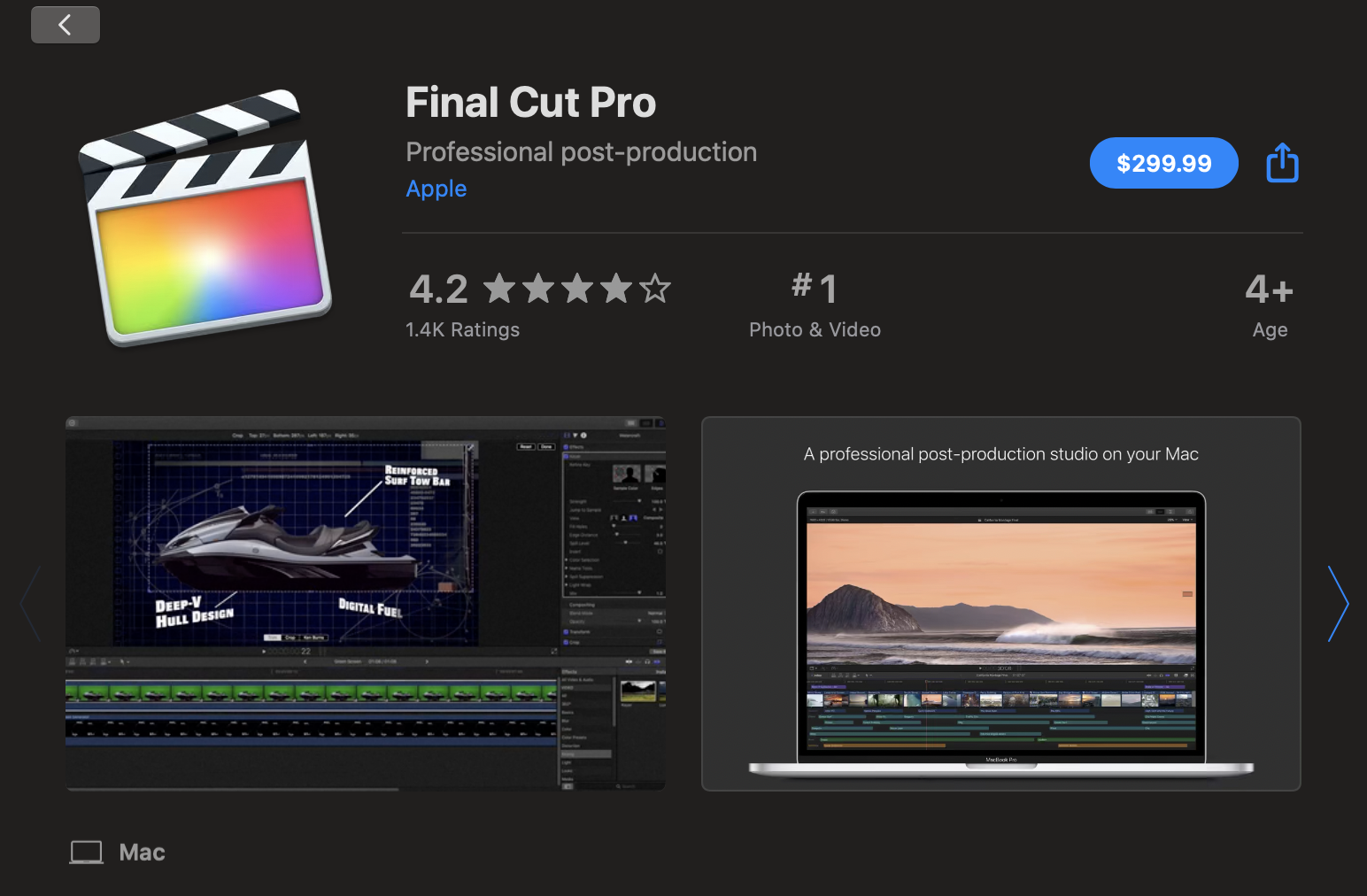
Task: Open the MacBook Pro studio screenshot
Action: pyautogui.click(x=1001, y=604)
